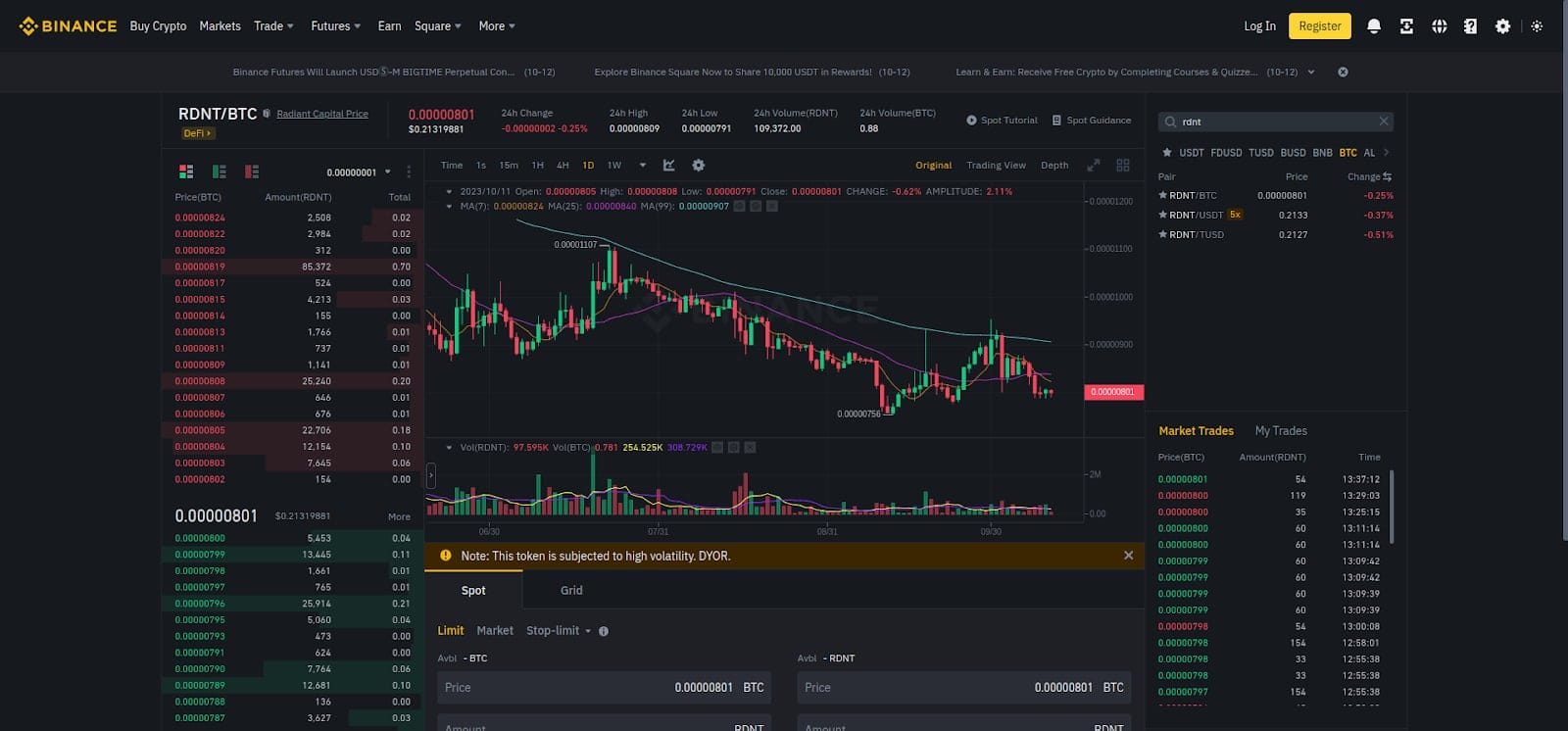
Task: Toggle favorite star for RDNT/BTC pair
Action: 1163,195
